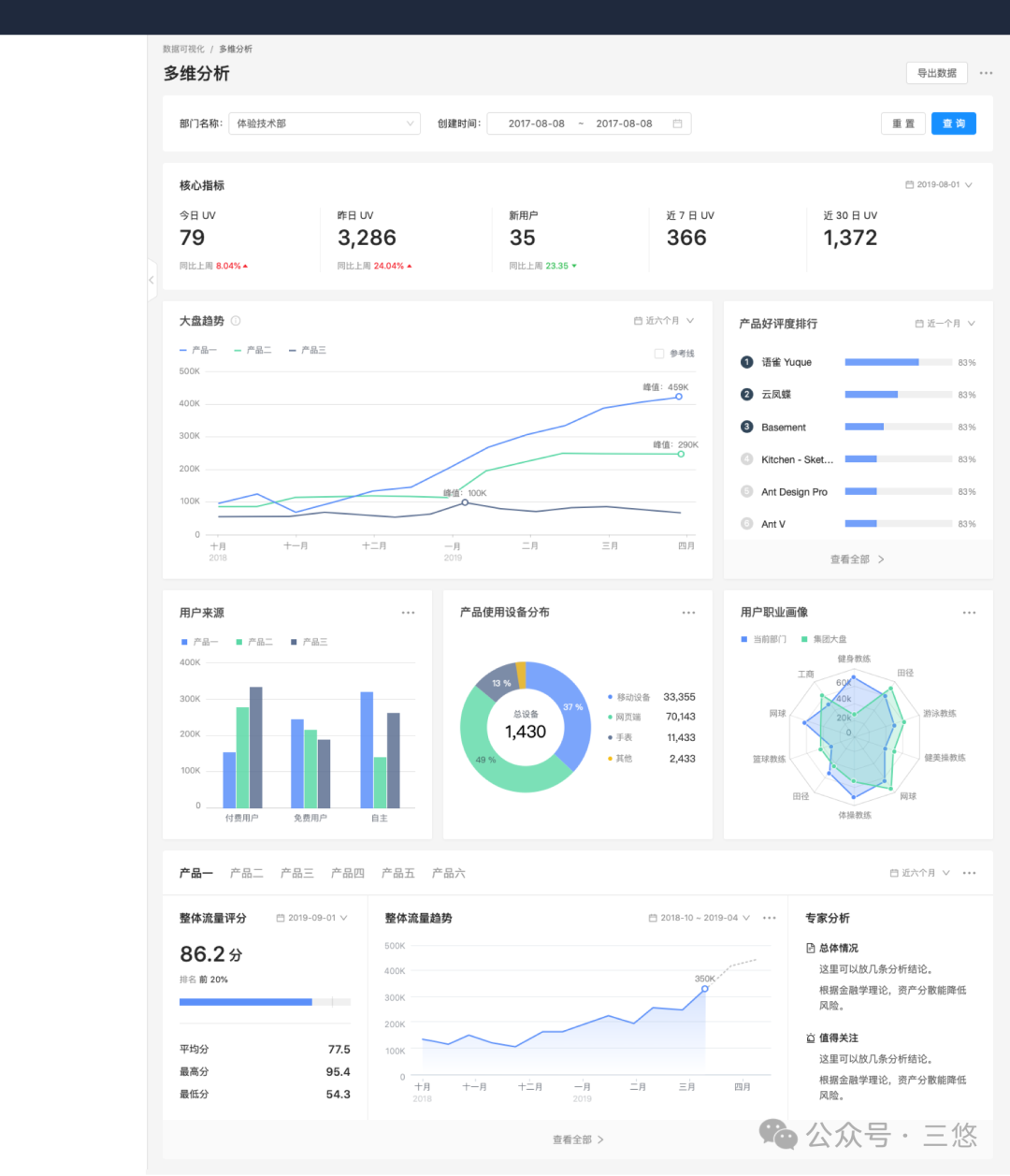Switch to the 产品二 tab
Viewport: 1010px width, 1176px height.
[247, 873]
